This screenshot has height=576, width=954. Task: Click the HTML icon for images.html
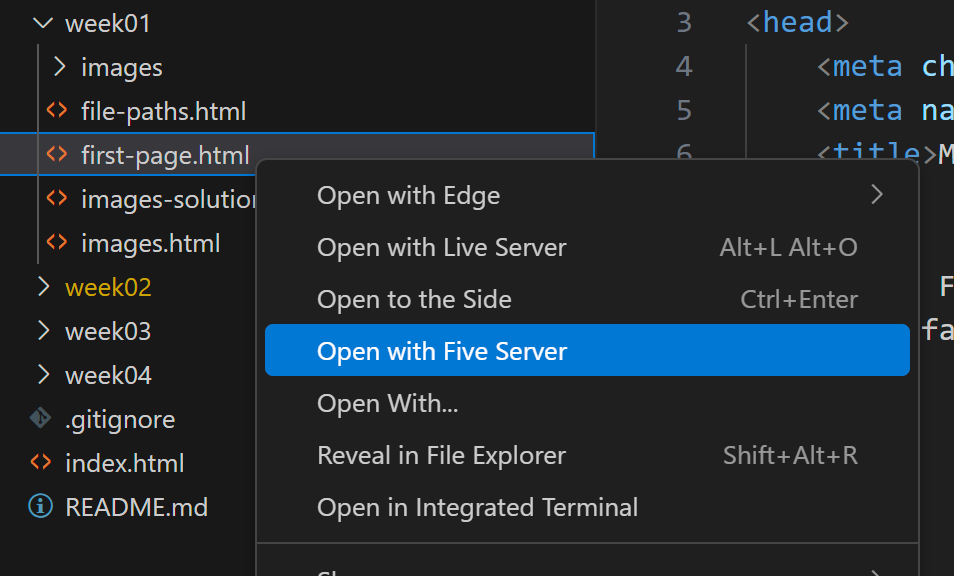tap(55, 243)
